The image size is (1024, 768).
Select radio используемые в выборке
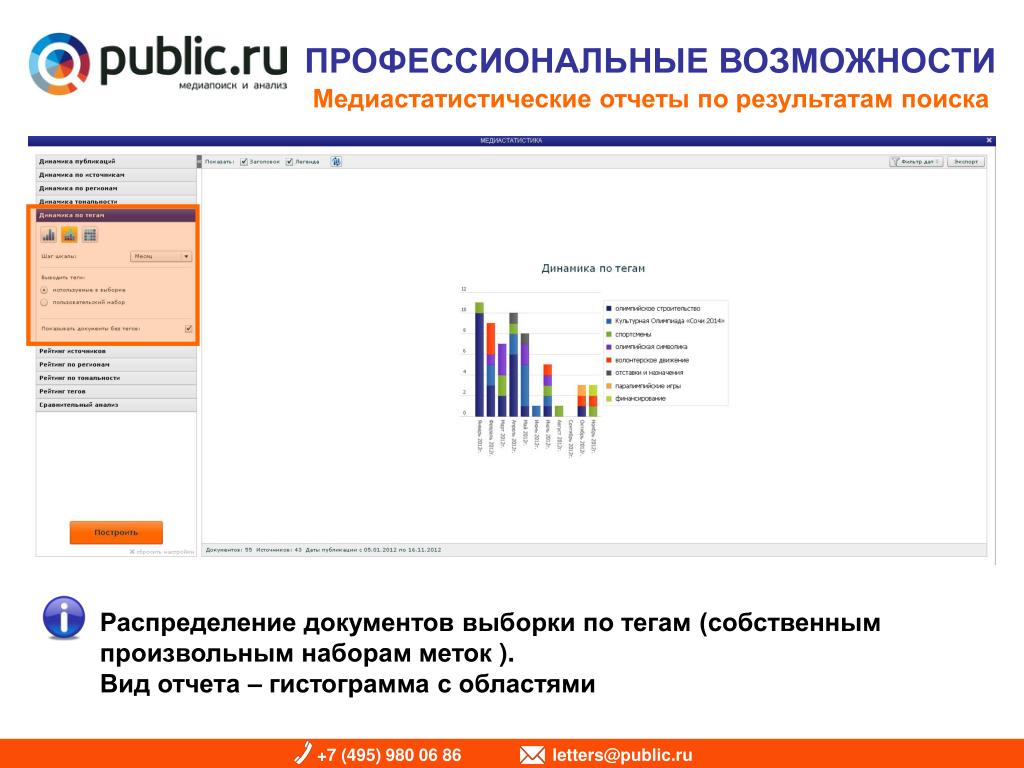pos(44,289)
